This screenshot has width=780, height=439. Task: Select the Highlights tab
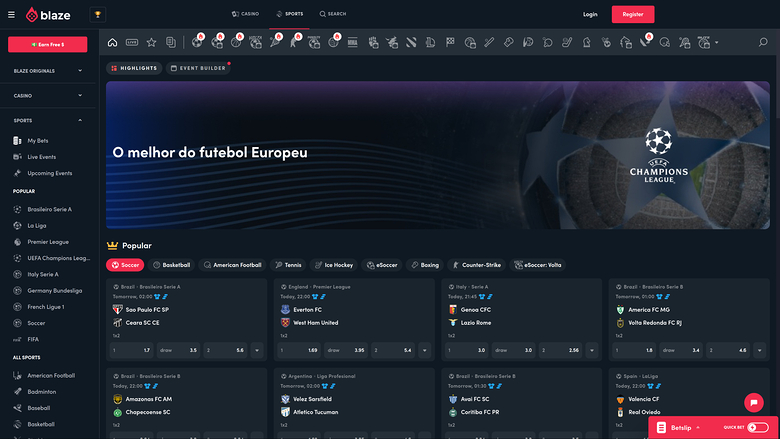[134, 68]
